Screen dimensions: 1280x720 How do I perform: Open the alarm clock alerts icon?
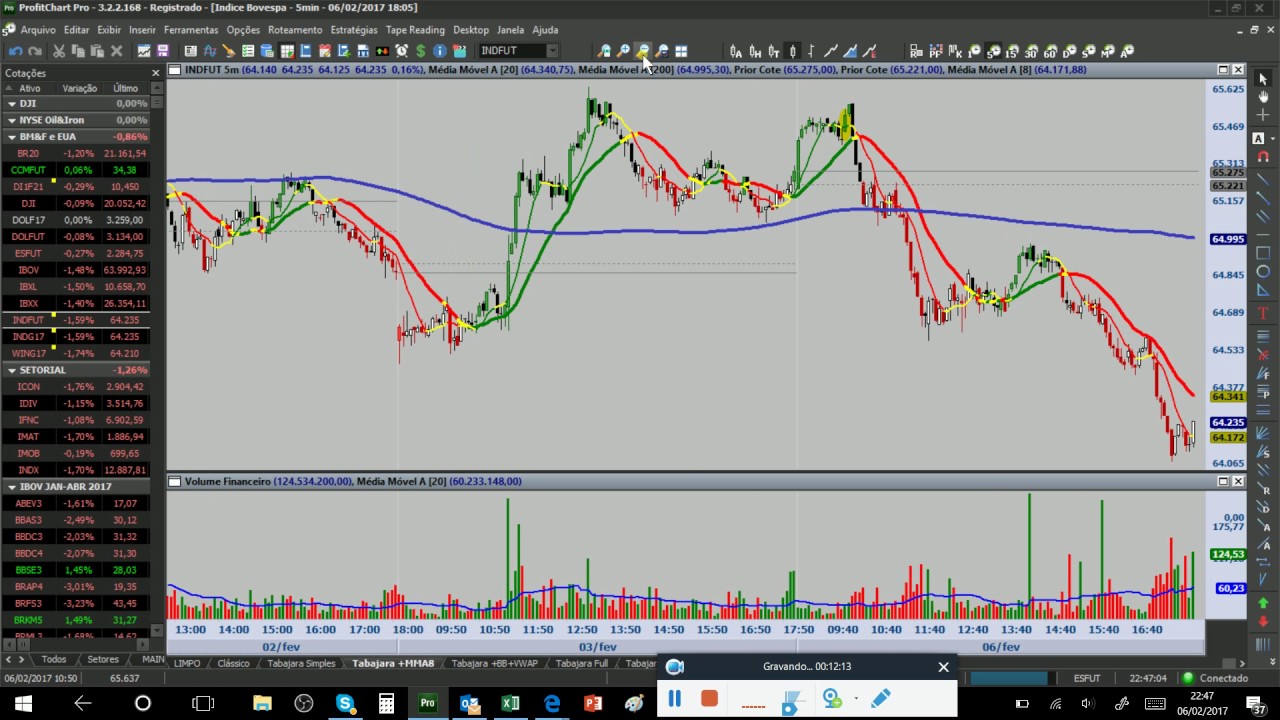pos(402,51)
